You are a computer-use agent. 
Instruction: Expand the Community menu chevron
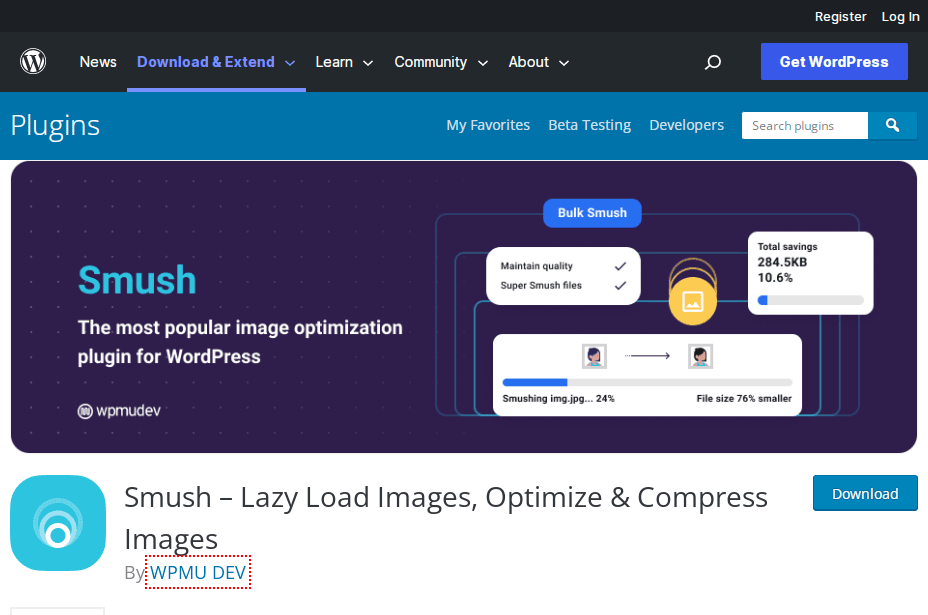click(483, 63)
